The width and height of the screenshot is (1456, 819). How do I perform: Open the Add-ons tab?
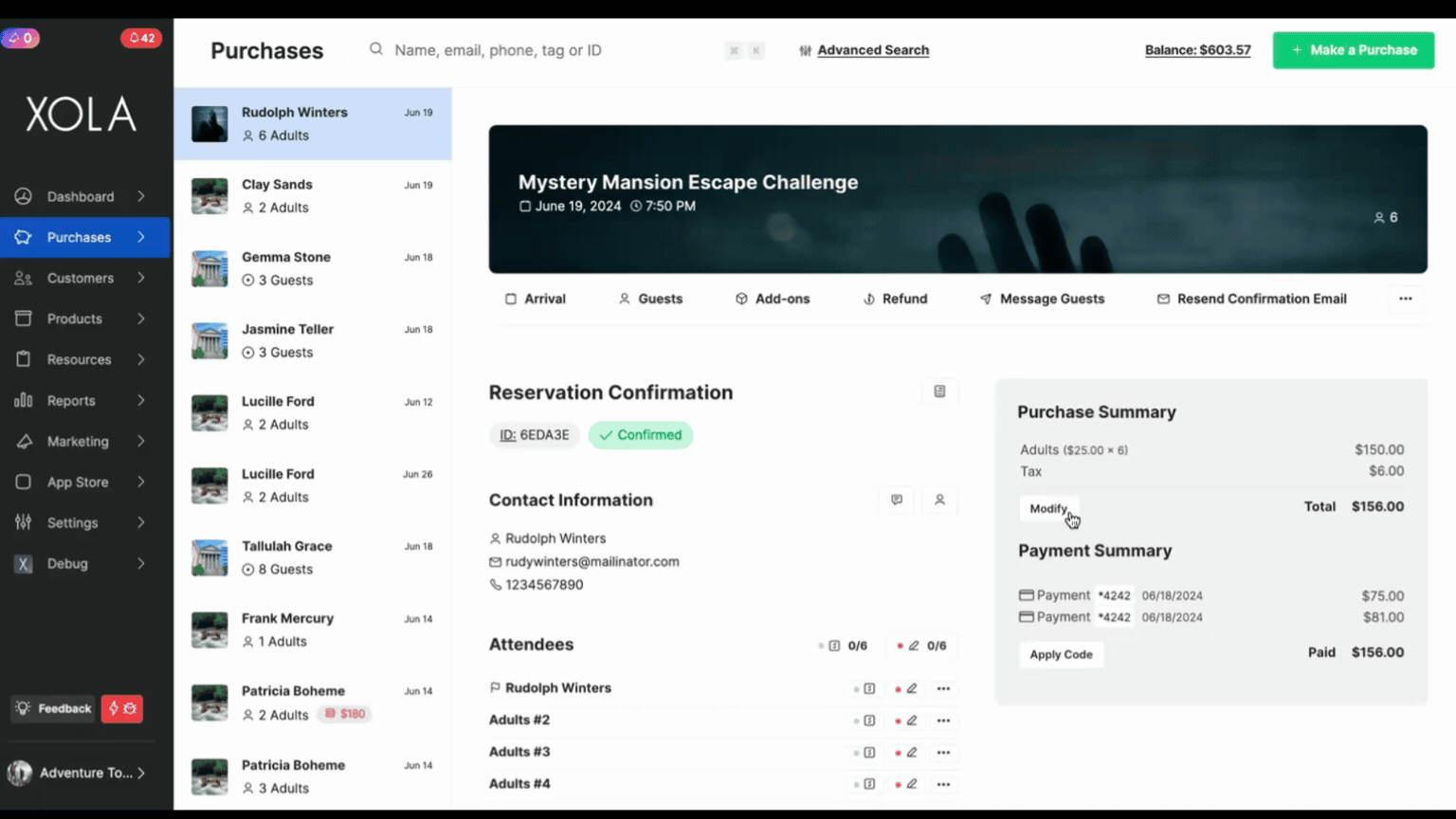[x=773, y=299]
